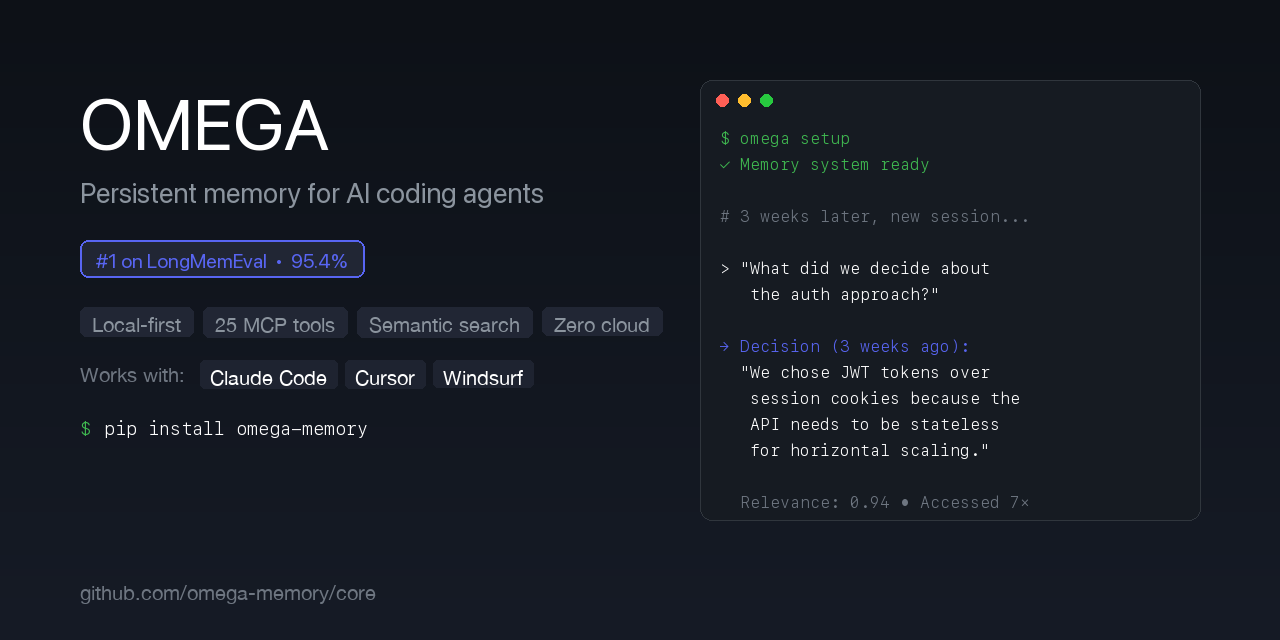This screenshot has height=640, width=1280.
Task: Click the Relevance 0.94 line in terminal
Action: [885, 502]
